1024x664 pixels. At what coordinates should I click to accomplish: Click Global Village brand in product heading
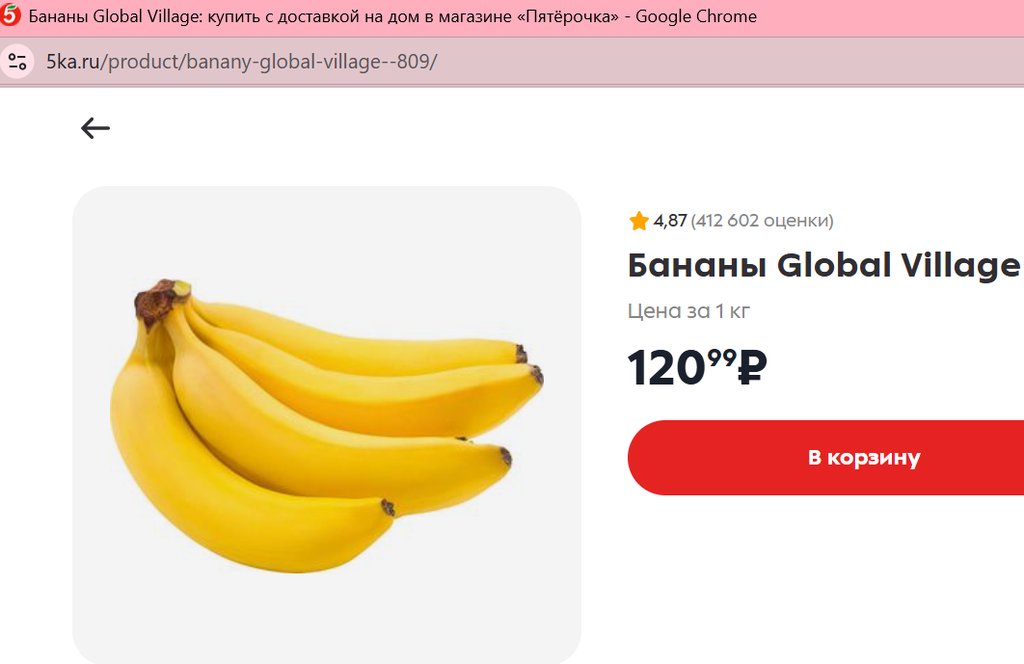pyautogui.click(x=898, y=266)
